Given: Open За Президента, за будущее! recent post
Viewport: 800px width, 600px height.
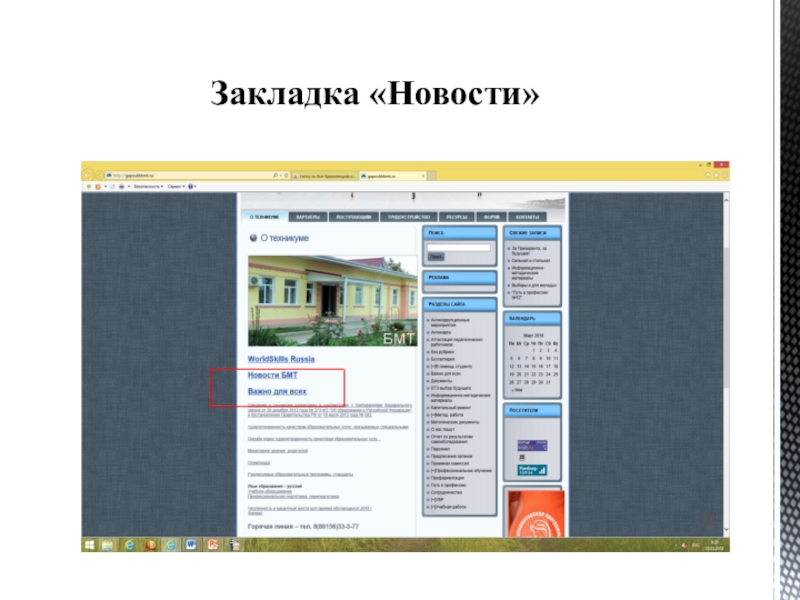Looking at the screenshot, I should (529, 251).
